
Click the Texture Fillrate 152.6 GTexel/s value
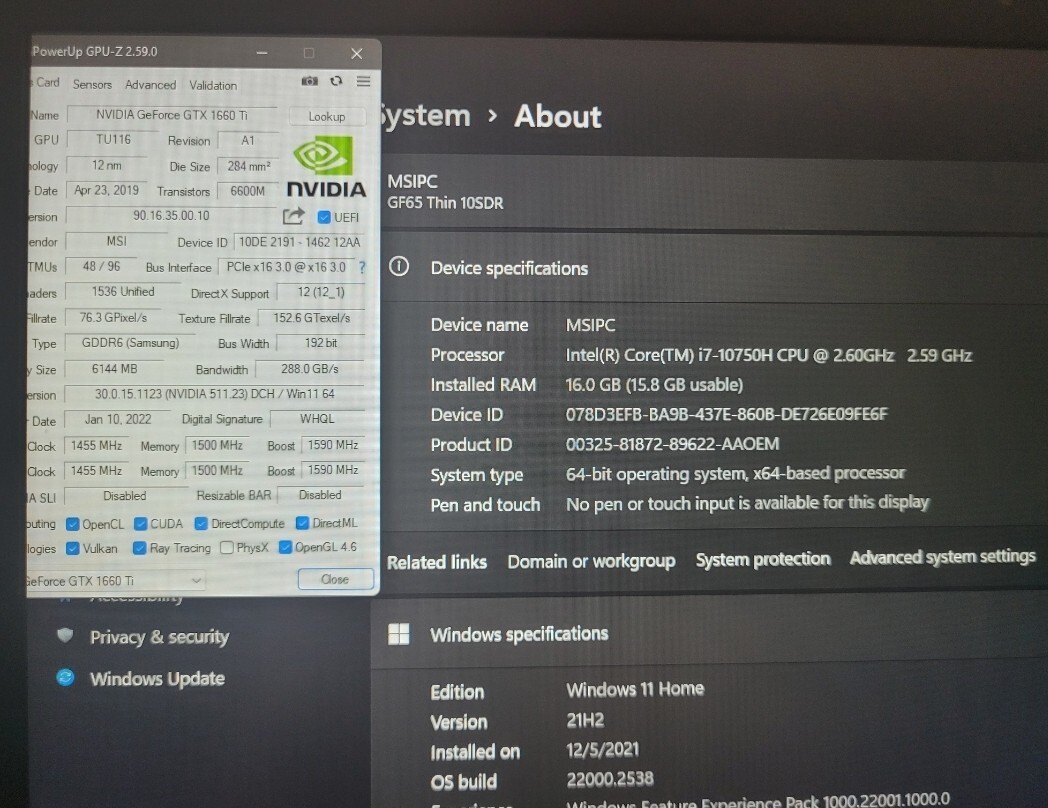tap(311, 318)
